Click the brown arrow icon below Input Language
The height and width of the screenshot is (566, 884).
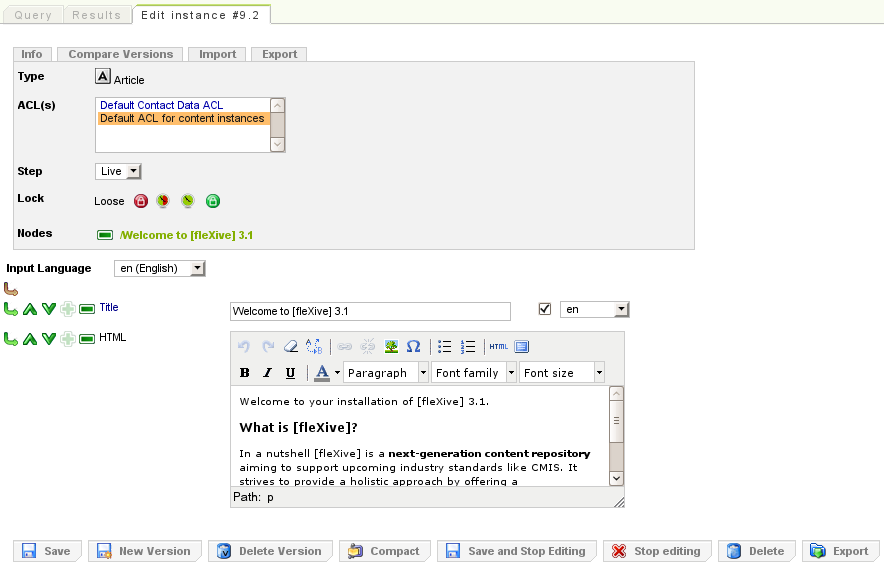11,289
